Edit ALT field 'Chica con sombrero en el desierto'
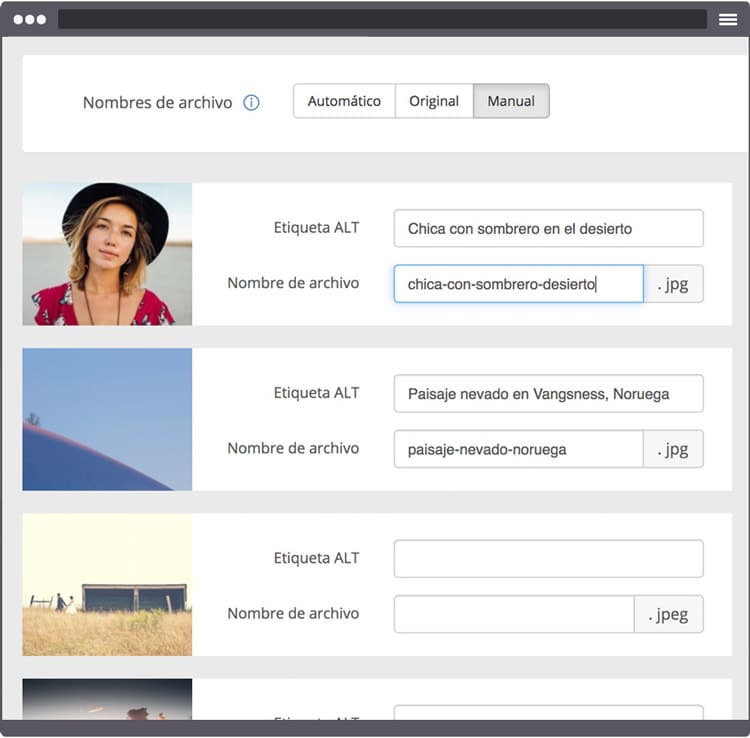This screenshot has width=750, height=738. pos(548,228)
